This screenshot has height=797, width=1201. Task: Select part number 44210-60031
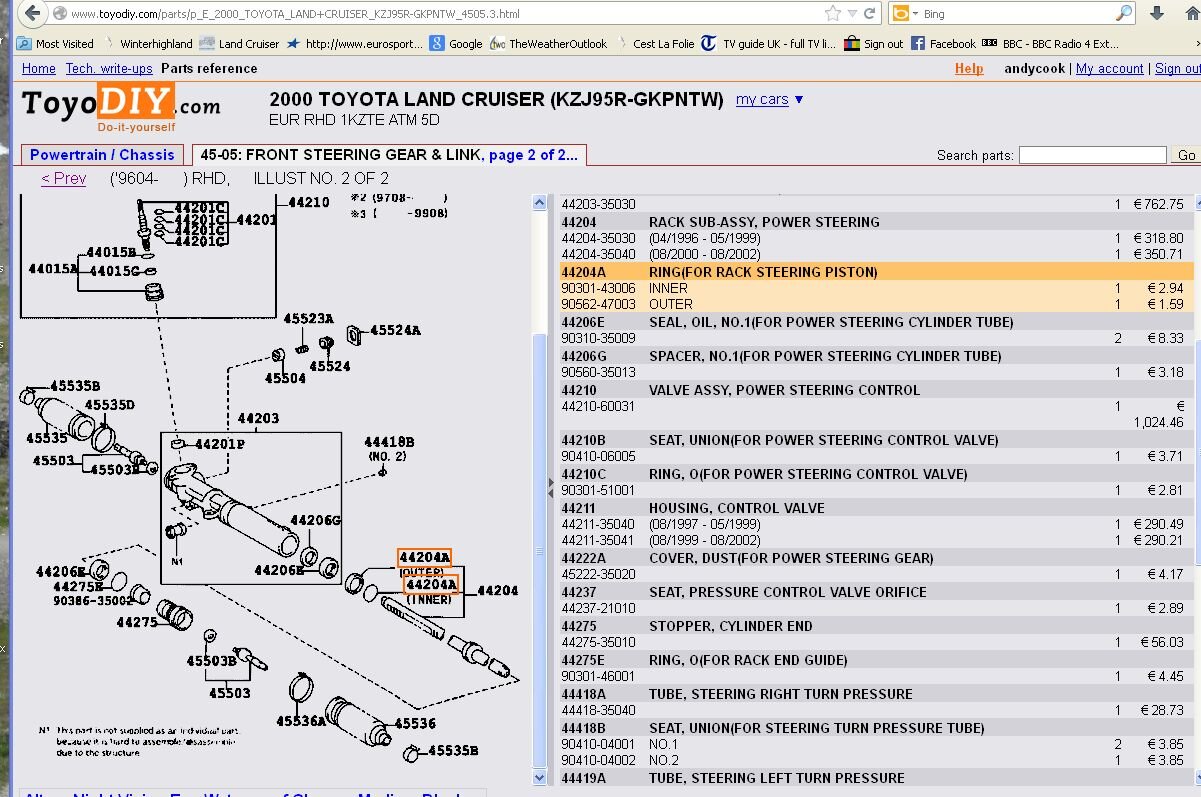598,406
